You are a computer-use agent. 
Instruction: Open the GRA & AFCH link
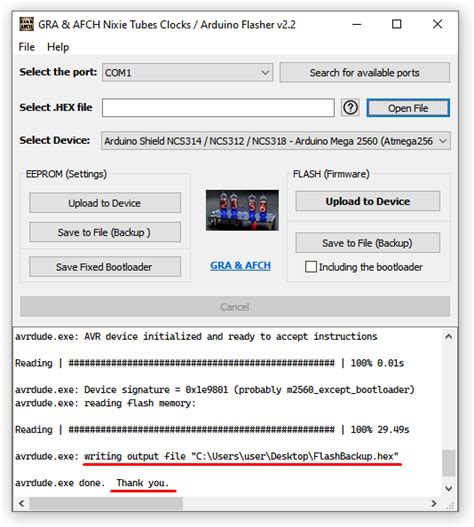click(x=240, y=266)
